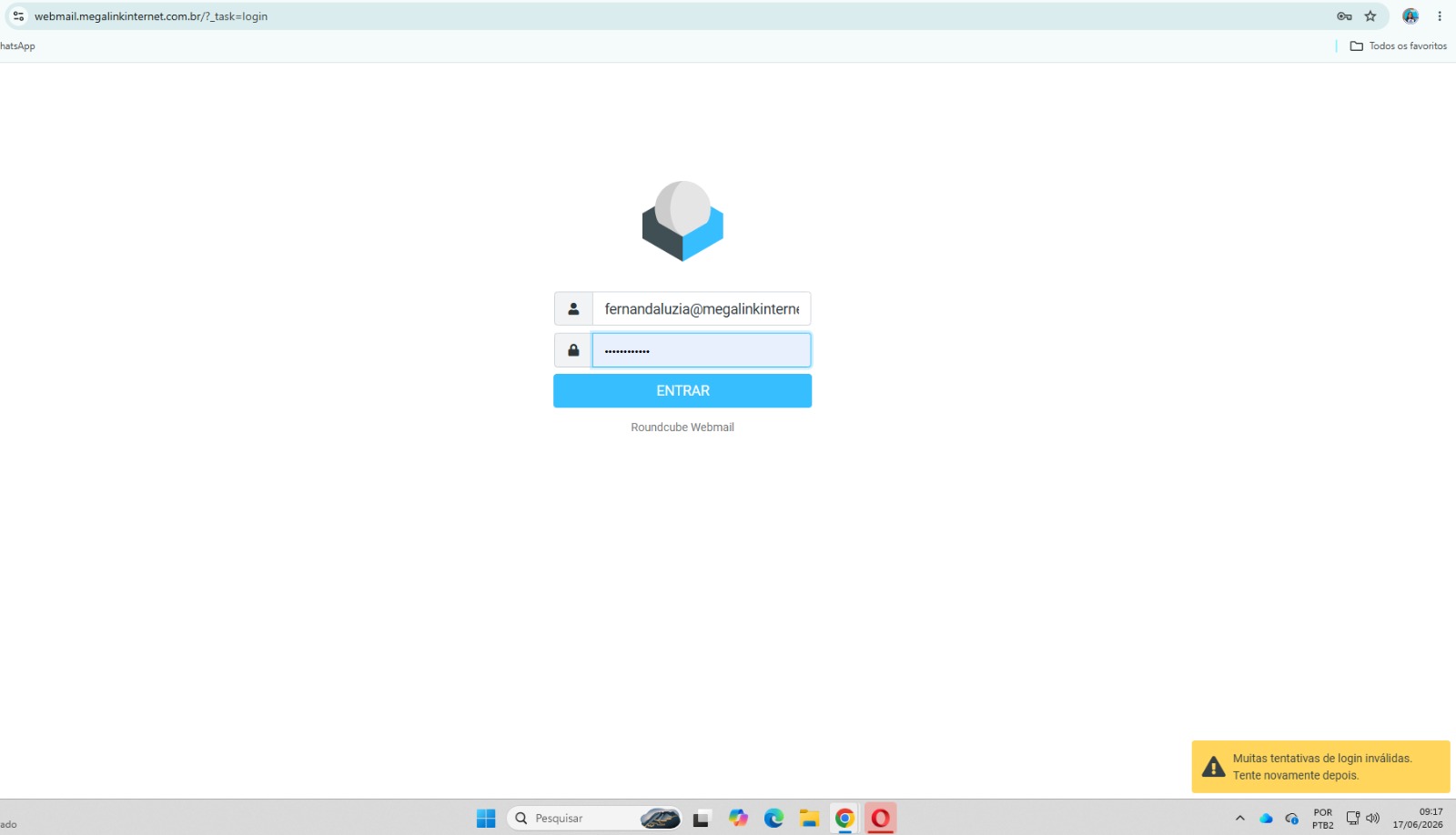The height and width of the screenshot is (835, 1456).
Task: Click the invalid login attempts warning message
Action: tap(1322, 767)
